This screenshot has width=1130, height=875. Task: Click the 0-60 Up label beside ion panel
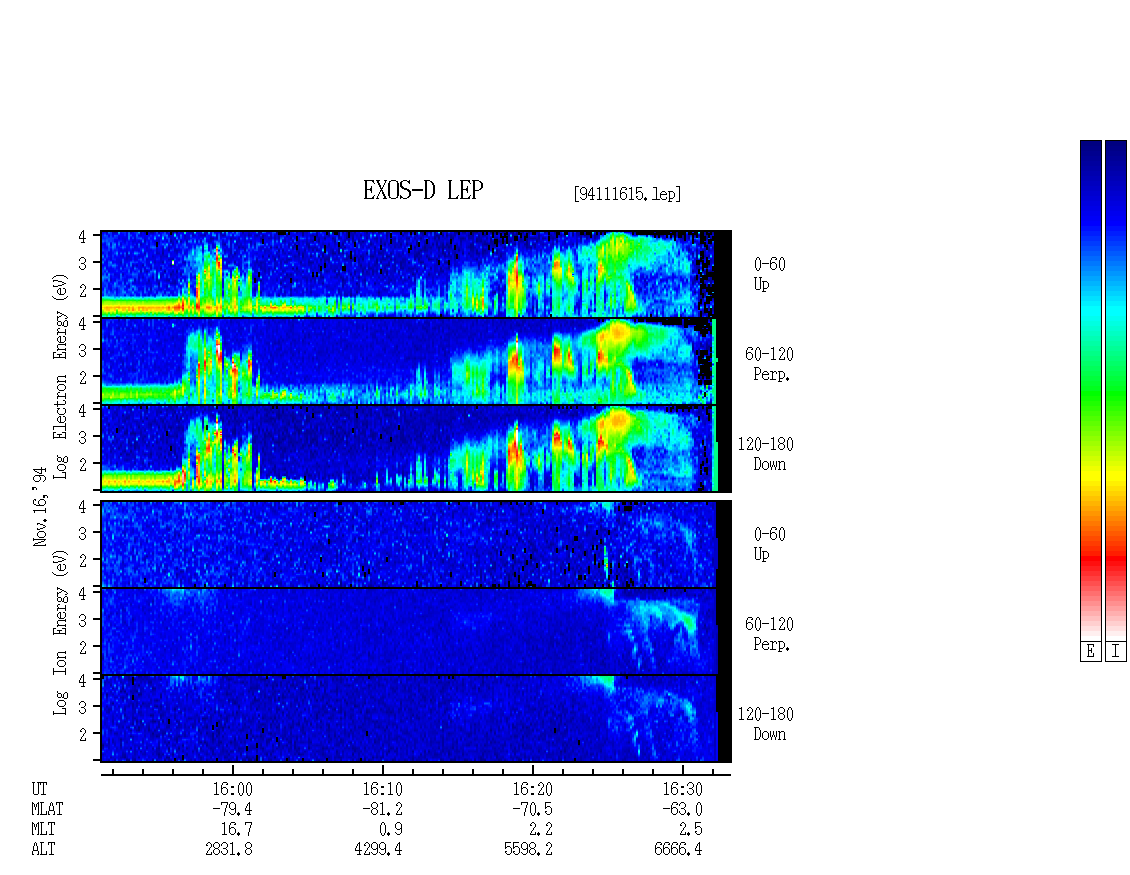[769, 545]
